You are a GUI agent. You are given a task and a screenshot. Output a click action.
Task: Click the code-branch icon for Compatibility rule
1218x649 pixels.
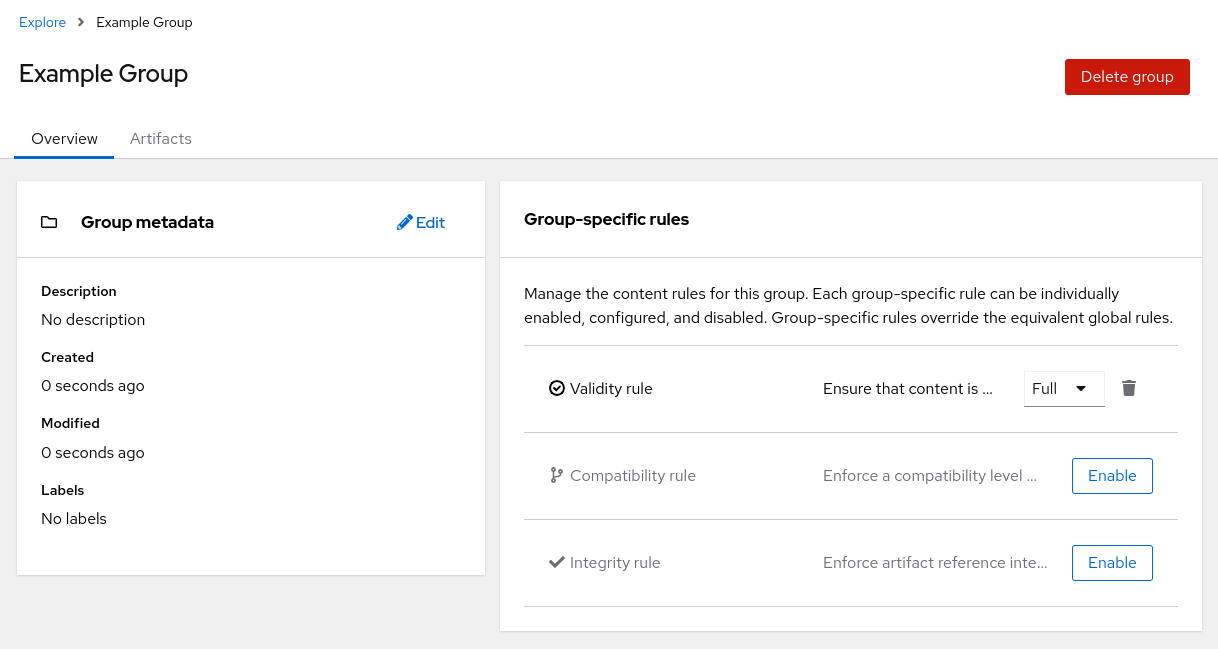557,475
